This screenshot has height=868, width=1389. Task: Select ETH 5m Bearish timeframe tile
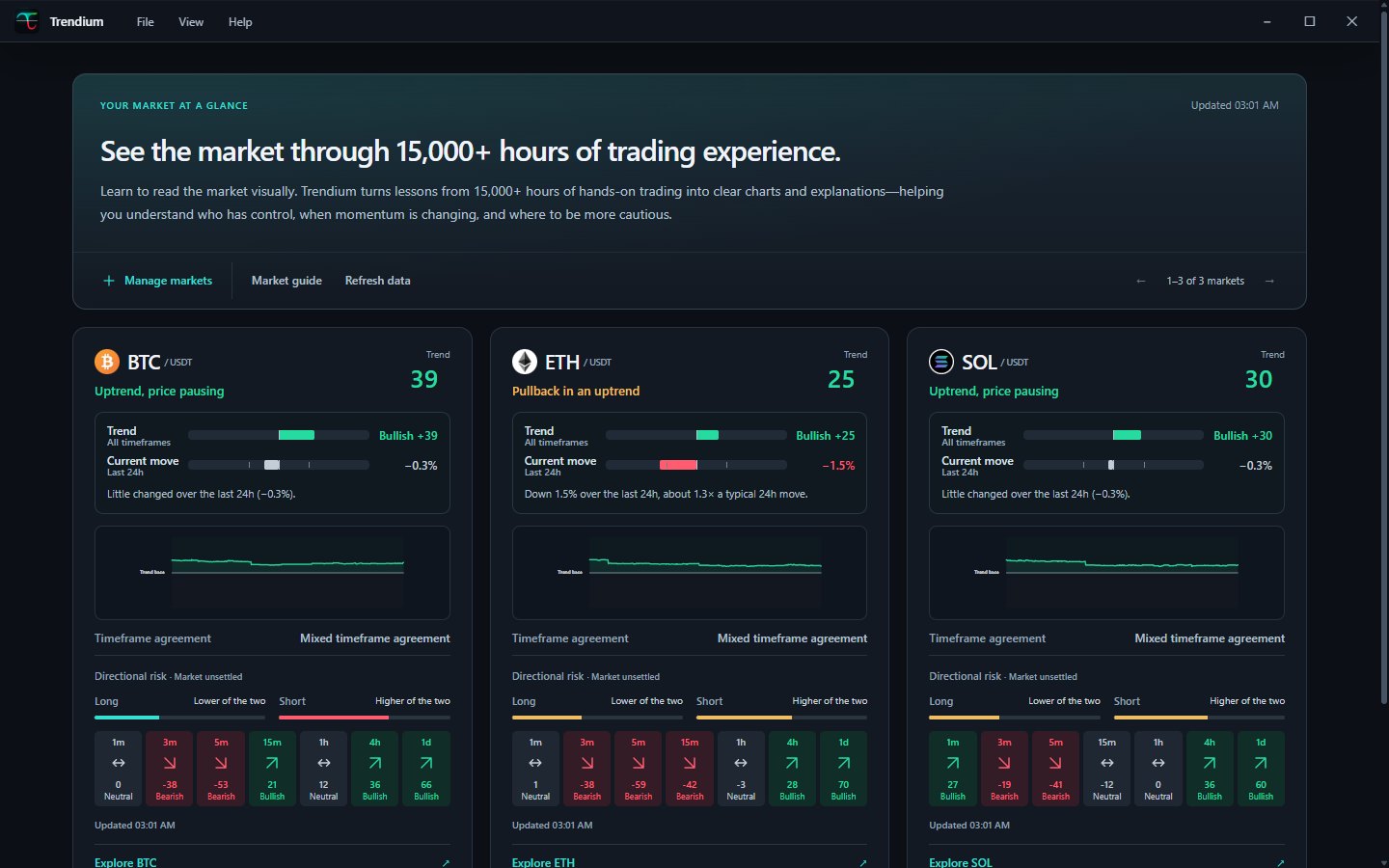tap(639, 769)
